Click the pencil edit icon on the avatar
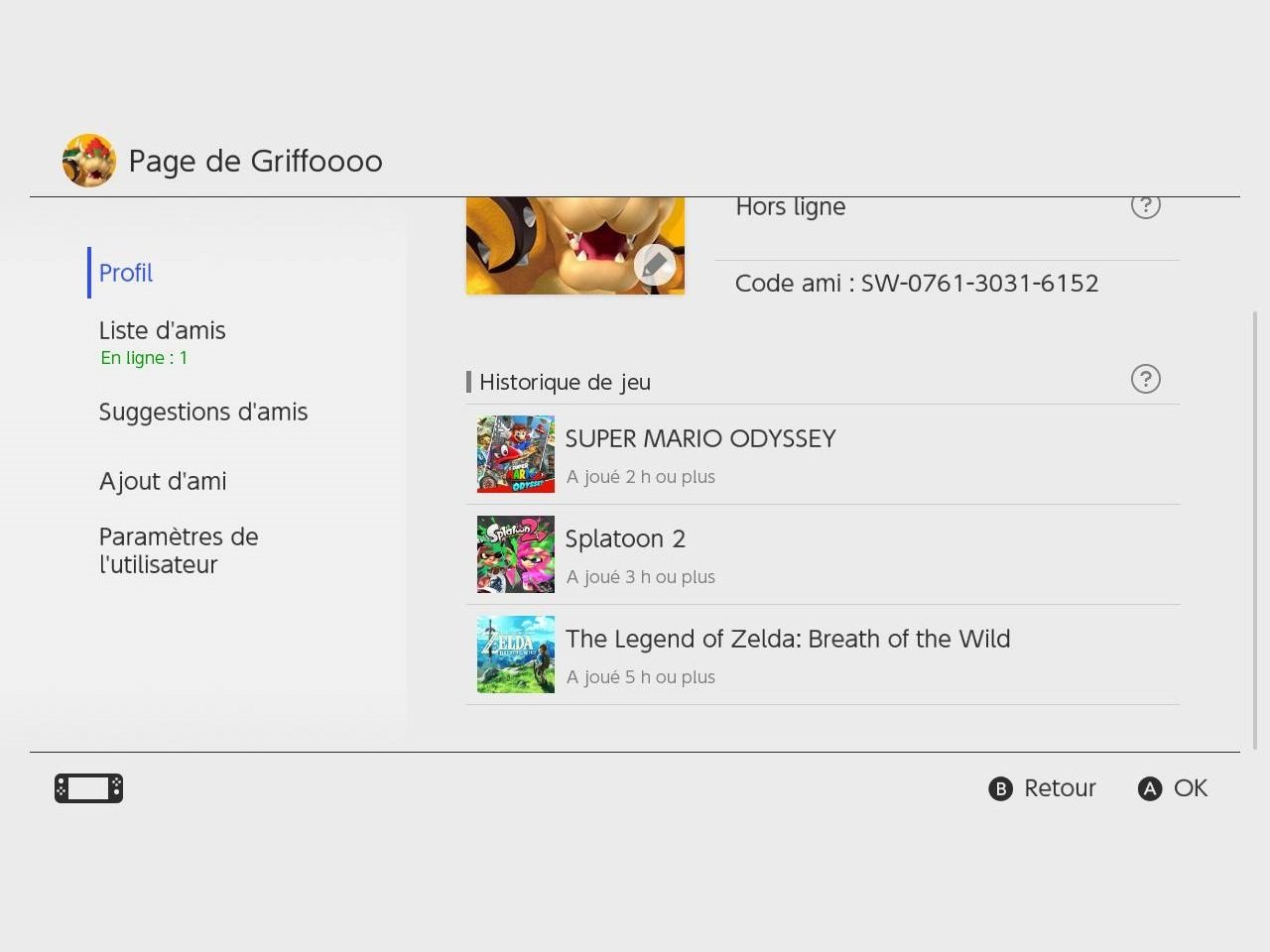Viewport: 1270px width, 952px height. coord(655,265)
